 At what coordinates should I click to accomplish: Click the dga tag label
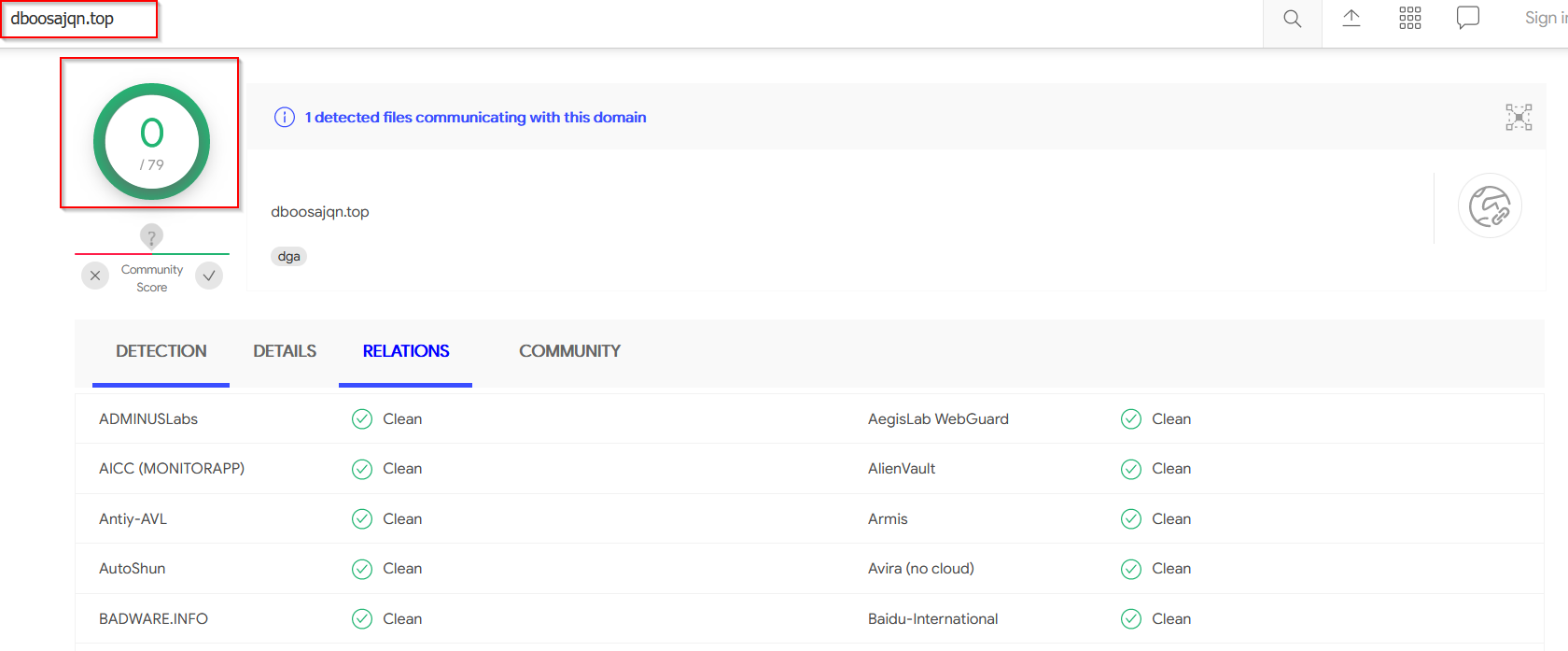(288, 256)
